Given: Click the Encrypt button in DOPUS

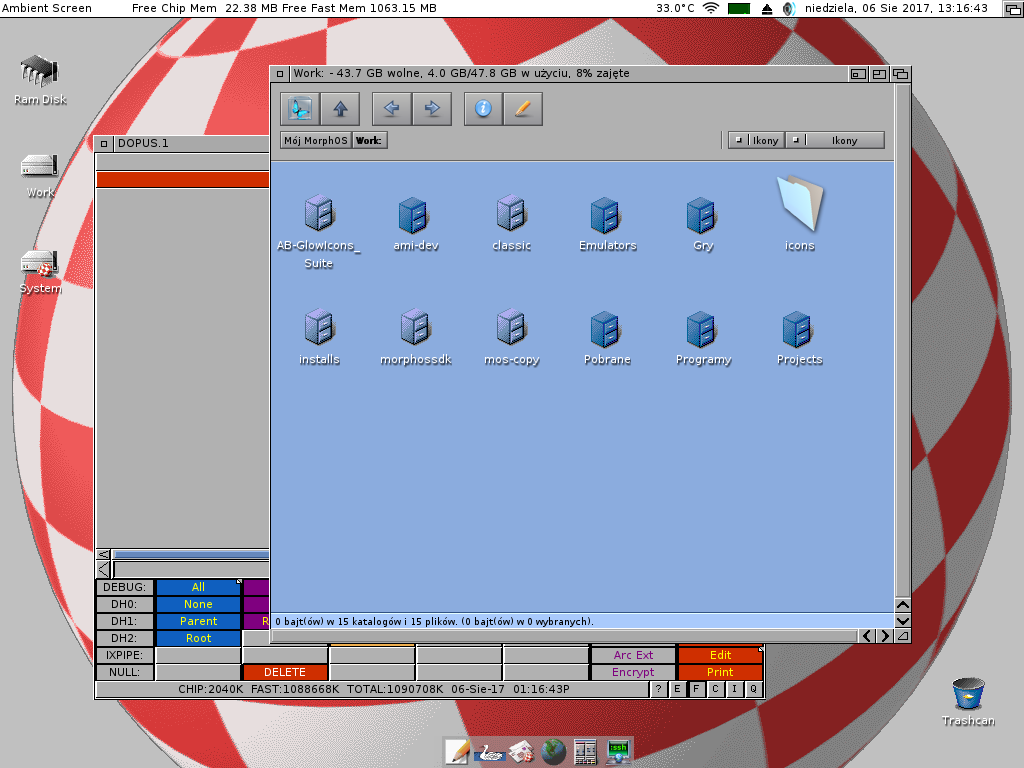Looking at the screenshot, I should [633, 672].
